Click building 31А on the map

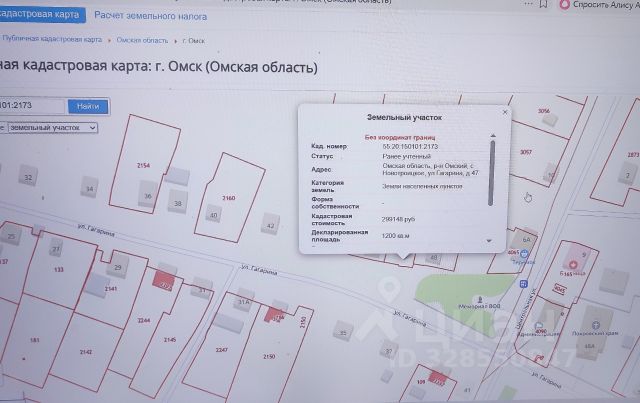coord(244,302)
